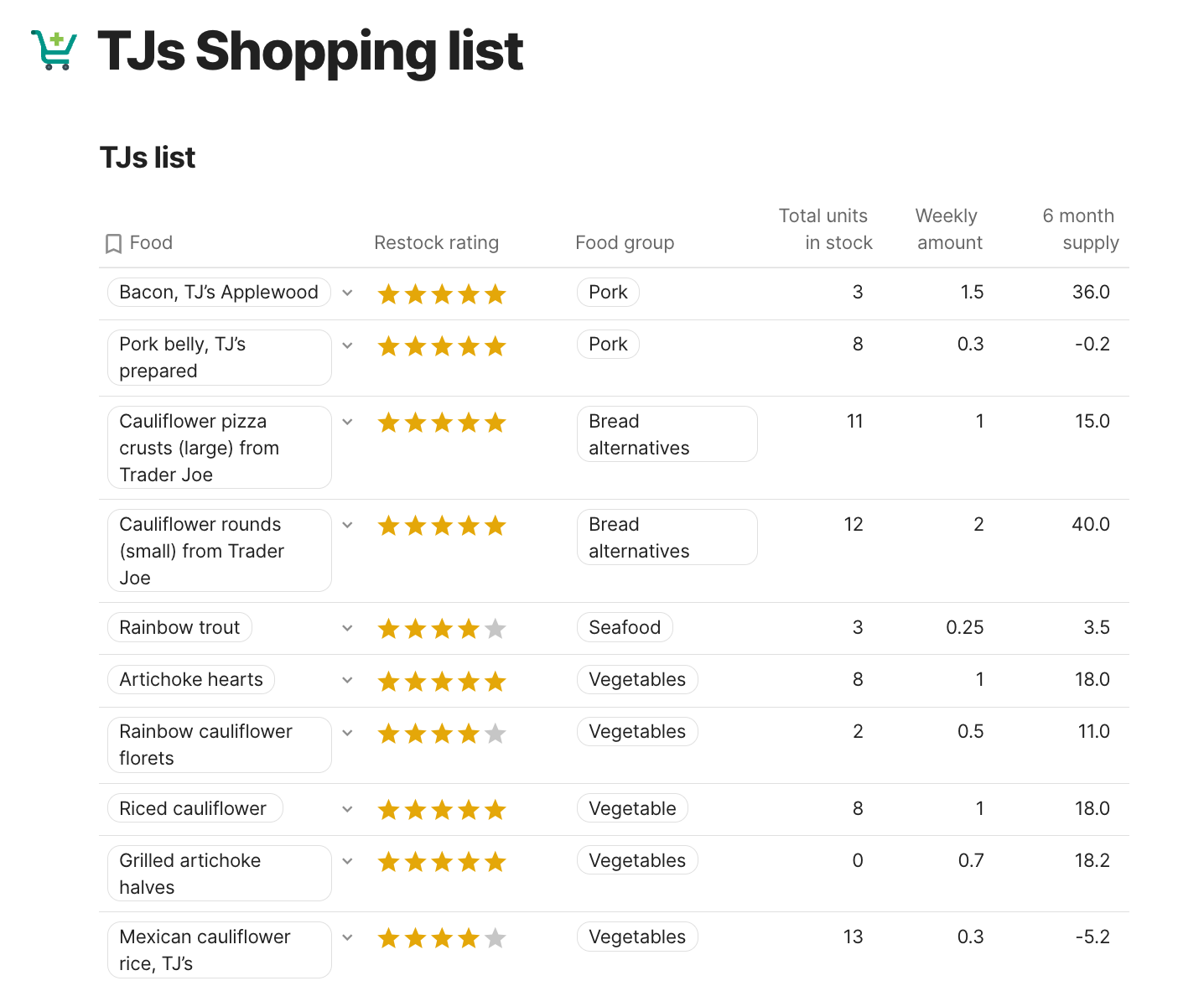Expand the Rainbow trout row chevron

click(x=347, y=628)
